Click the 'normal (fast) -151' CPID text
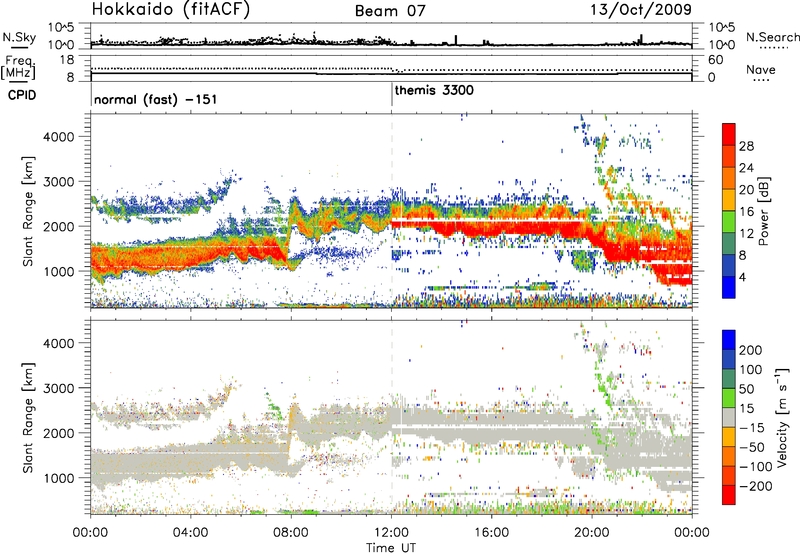Image resolution: width=800 pixels, height=554 pixels. click(x=156, y=99)
